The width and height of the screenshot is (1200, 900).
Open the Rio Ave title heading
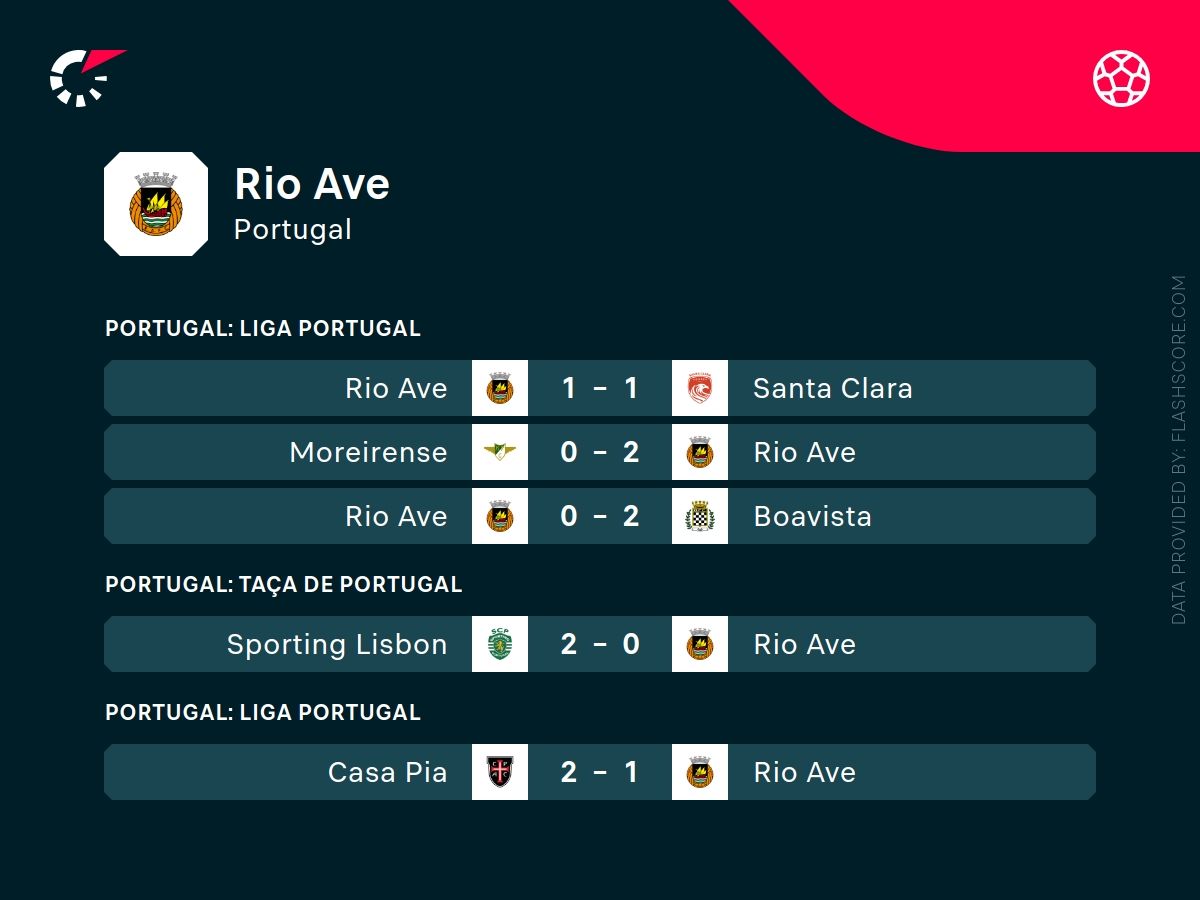point(311,184)
